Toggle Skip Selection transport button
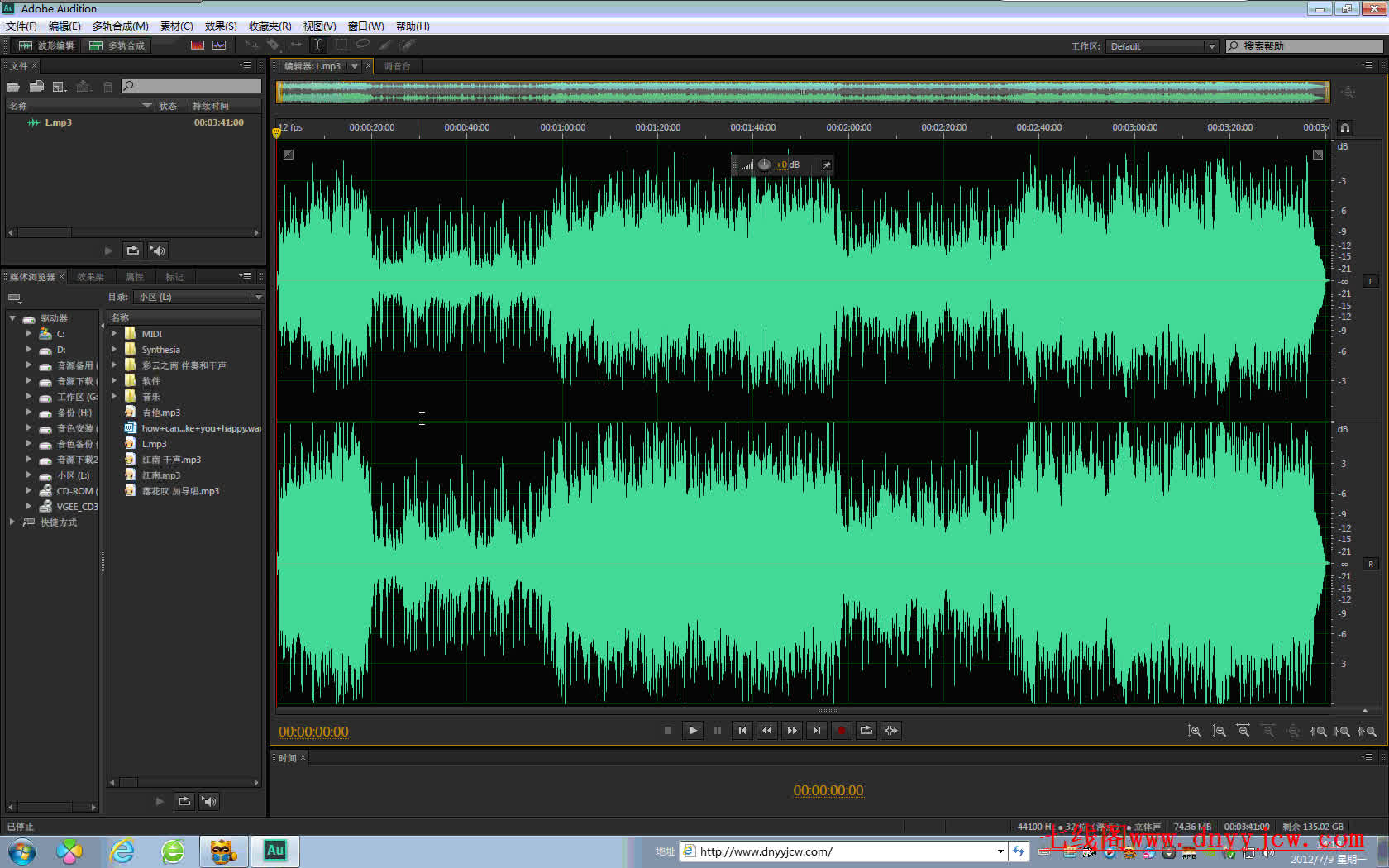 pyautogui.click(x=891, y=730)
